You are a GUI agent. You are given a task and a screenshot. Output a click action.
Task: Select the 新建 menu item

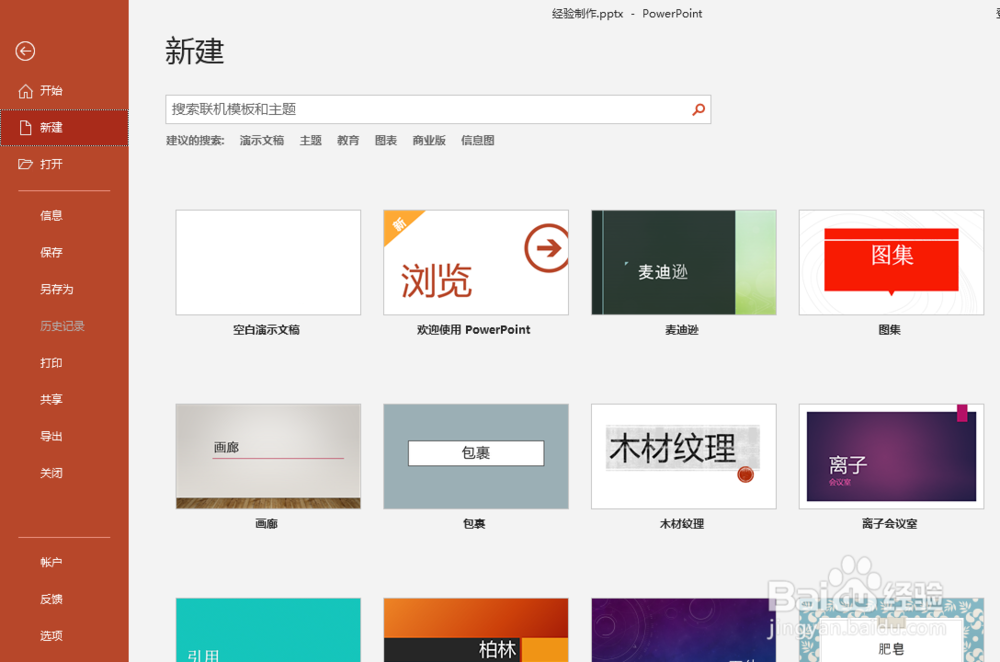coord(64,128)
